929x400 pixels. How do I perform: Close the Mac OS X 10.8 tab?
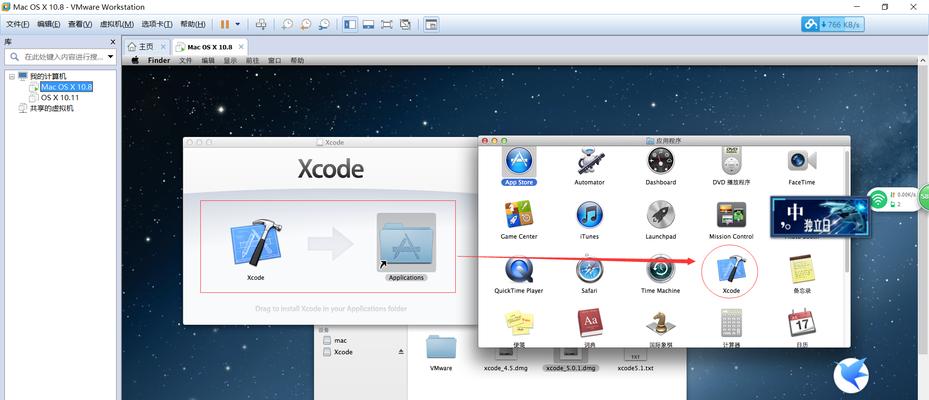(x=241, y=47)
